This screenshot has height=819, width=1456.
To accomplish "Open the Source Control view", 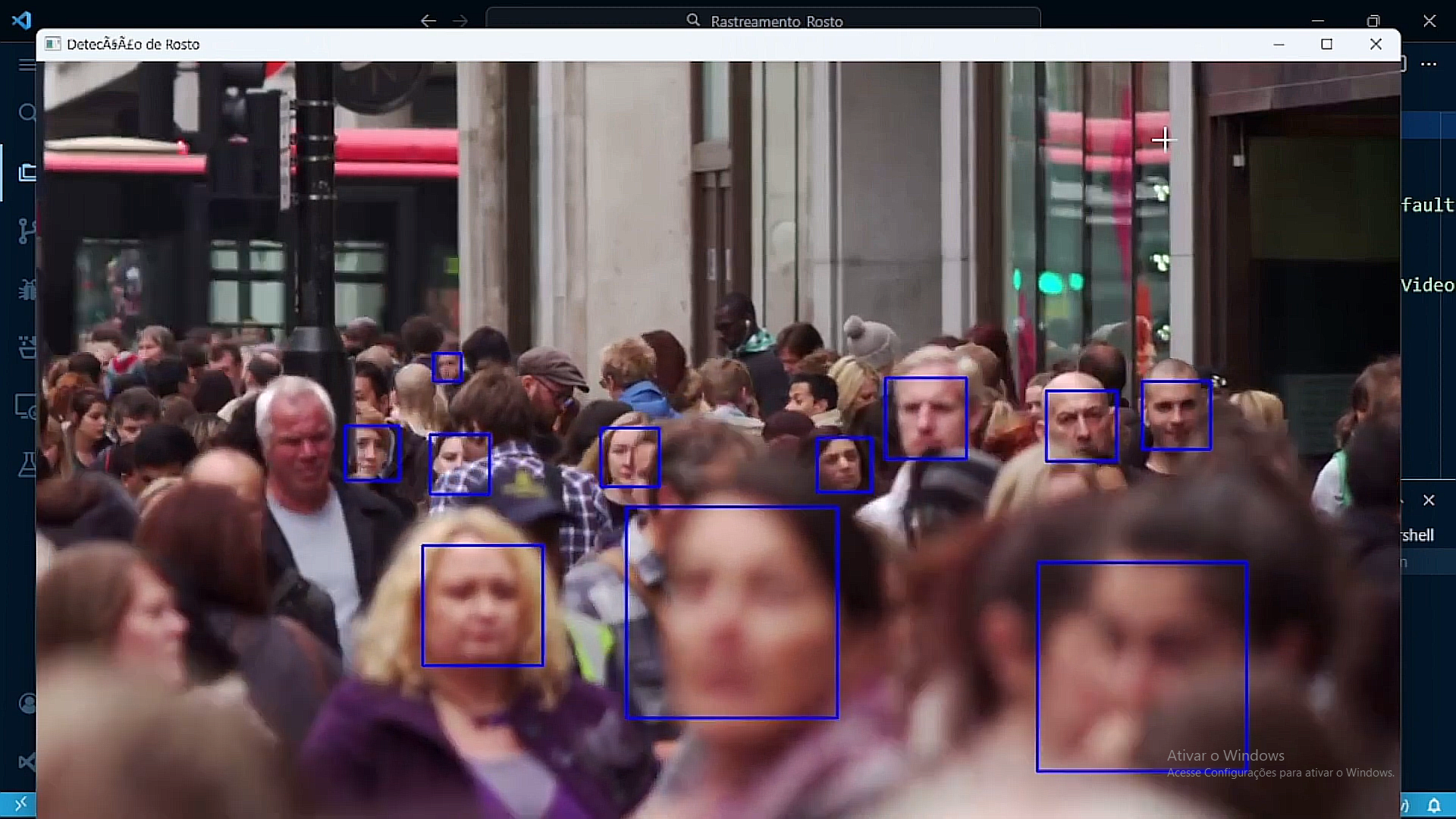I will [x=27, y=231].
